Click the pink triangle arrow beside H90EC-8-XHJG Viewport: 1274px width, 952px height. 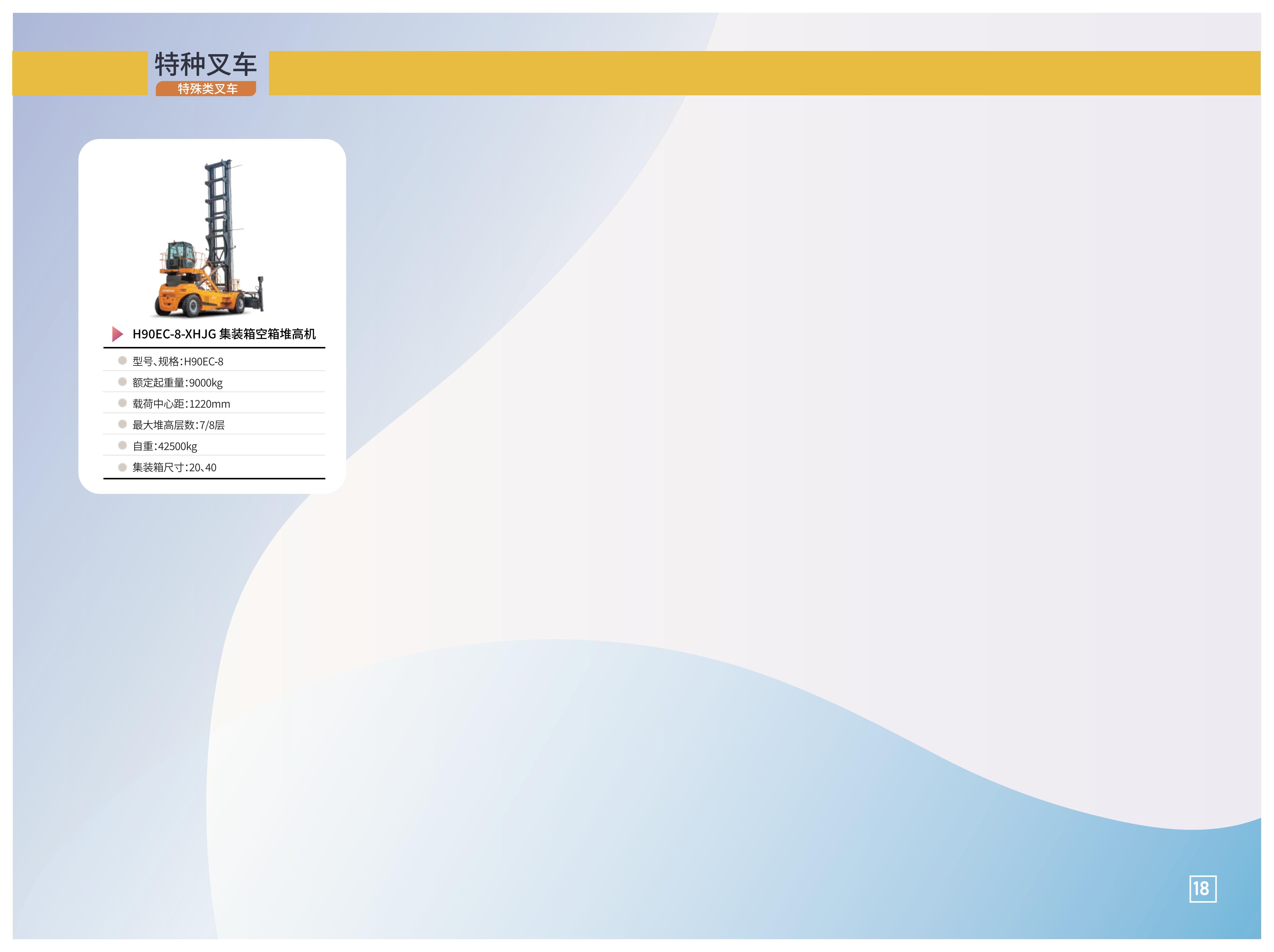point(117,334)
